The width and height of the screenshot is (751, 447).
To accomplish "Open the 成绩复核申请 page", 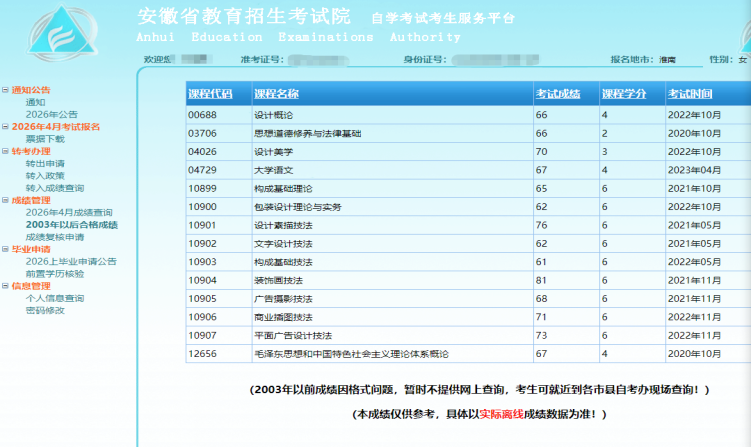I will [55, 237].
